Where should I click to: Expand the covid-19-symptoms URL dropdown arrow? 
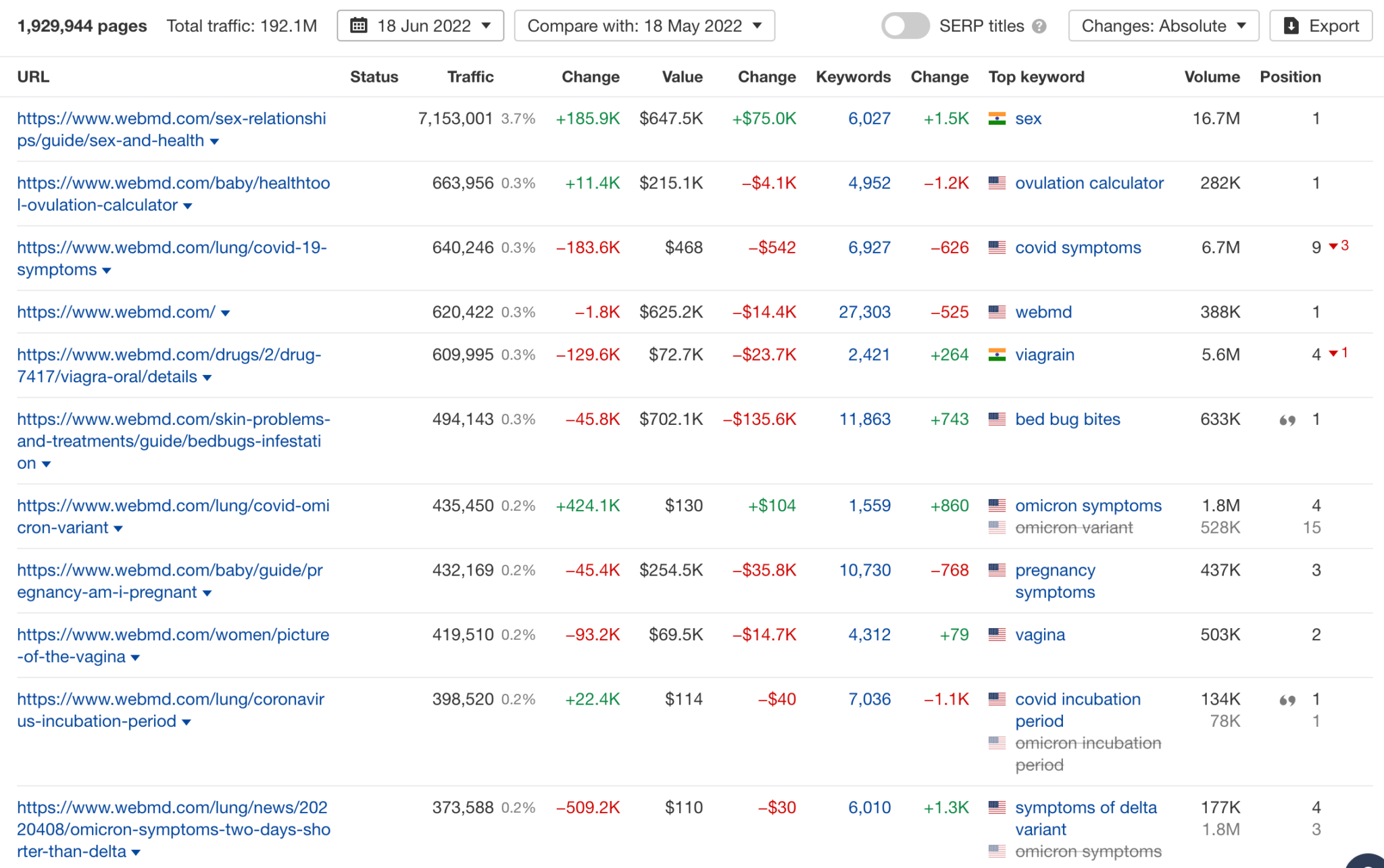107,271
